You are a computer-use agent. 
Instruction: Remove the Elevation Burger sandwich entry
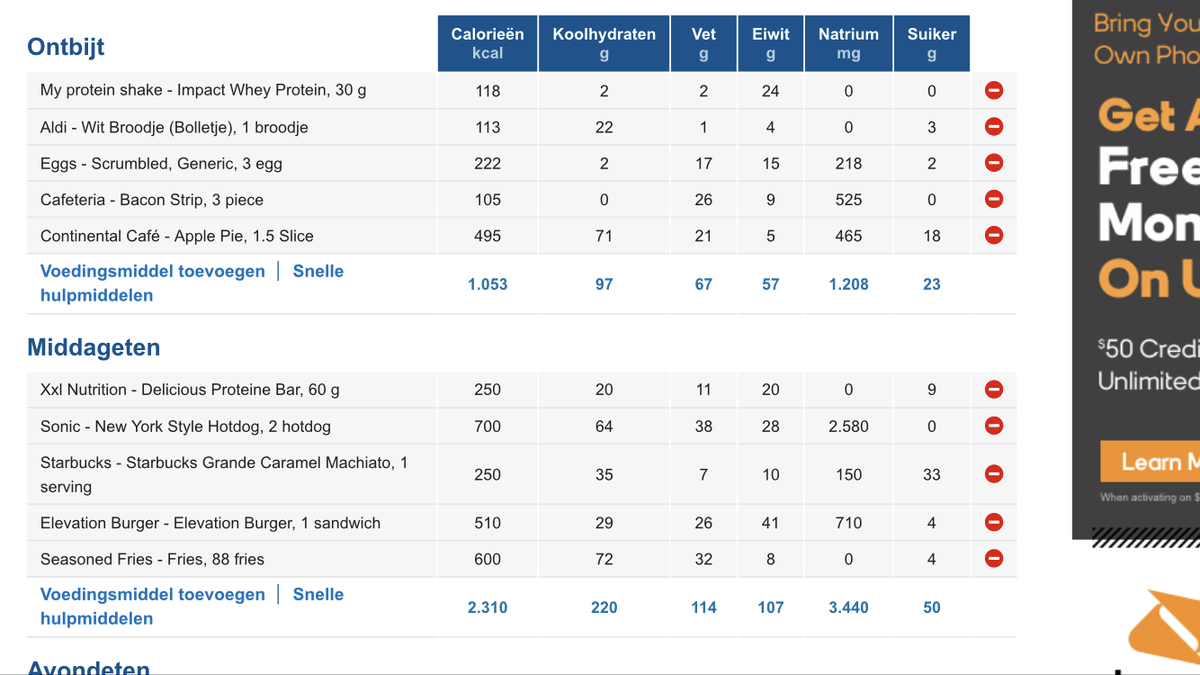coord(994,522)
